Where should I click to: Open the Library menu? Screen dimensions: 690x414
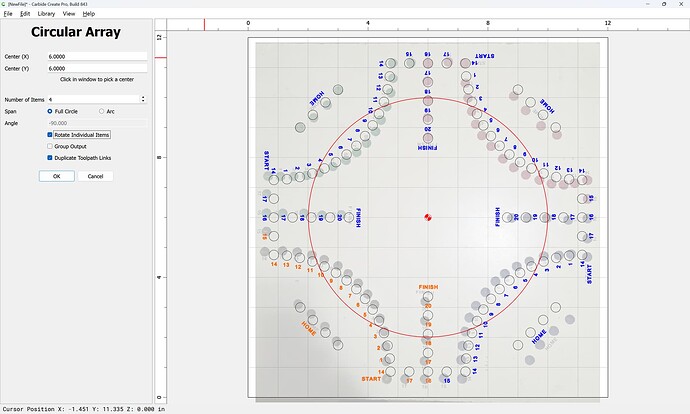(x=46, y=14)
